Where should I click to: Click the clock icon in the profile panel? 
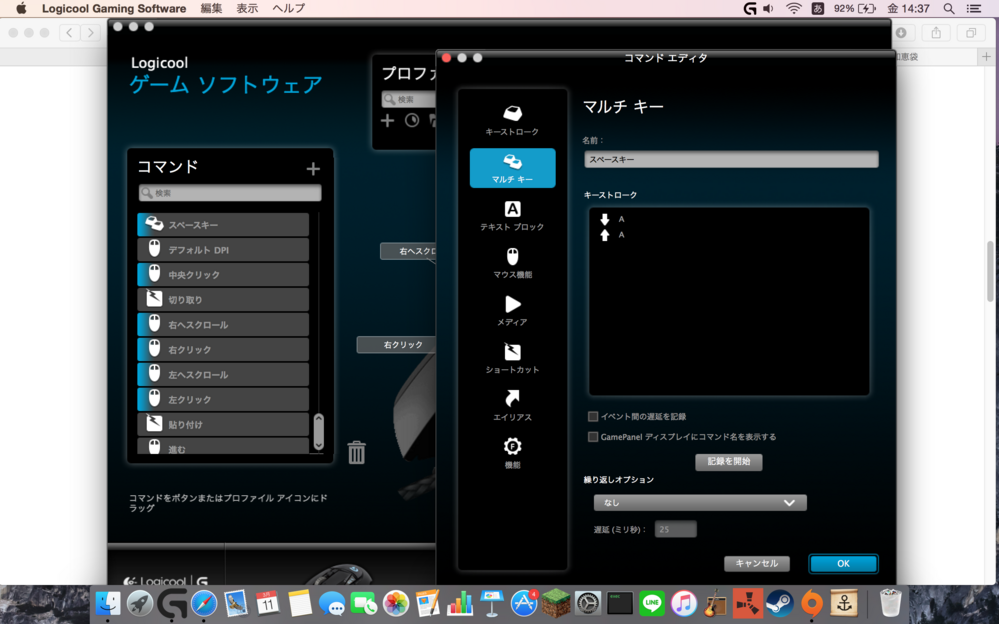tap(412, 120)
